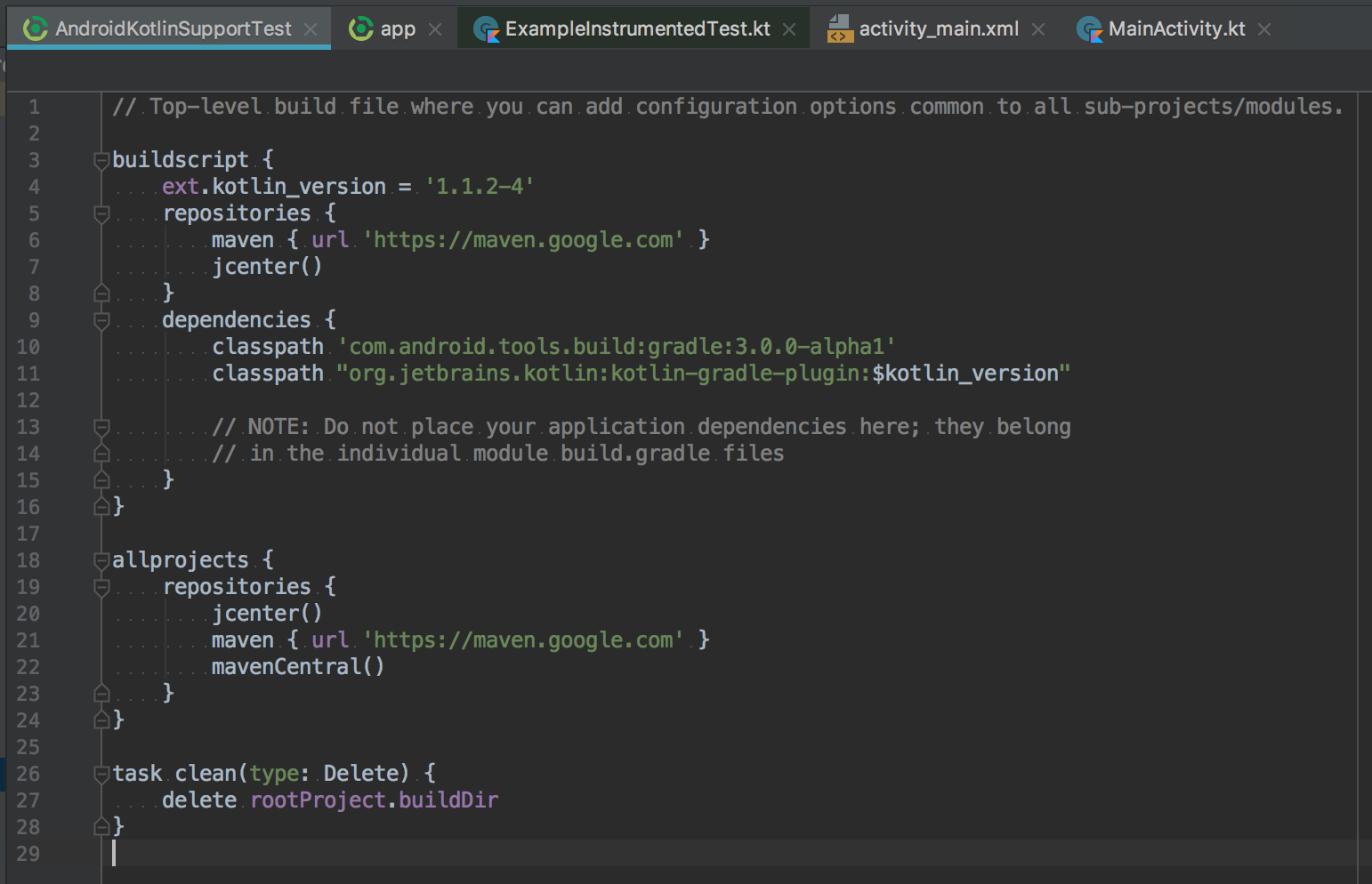Click the Gradle icon on AndroidKotlinSupportTest tab
This screenshot has height=884, width=1372.
point(36,28)
